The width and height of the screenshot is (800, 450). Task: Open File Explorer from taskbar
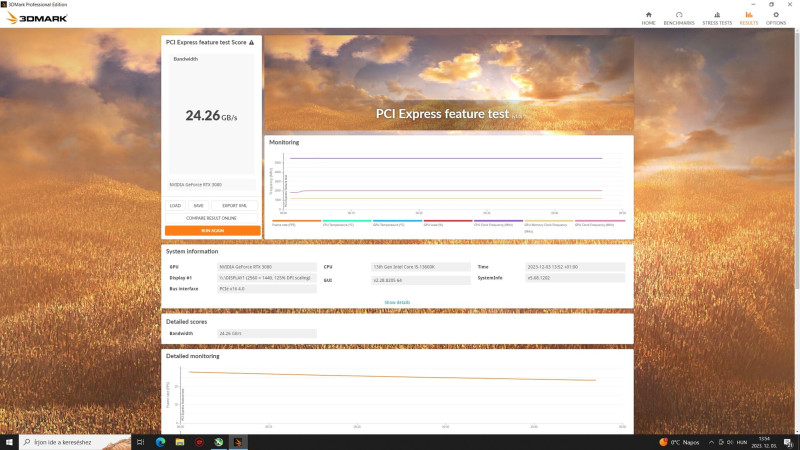[180, 442]
